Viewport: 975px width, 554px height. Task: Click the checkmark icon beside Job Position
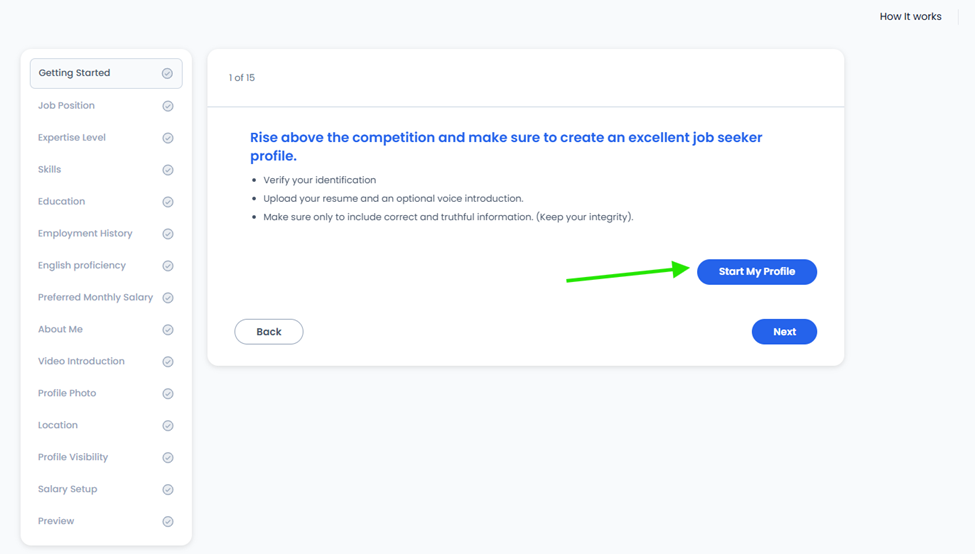(168, 106)
